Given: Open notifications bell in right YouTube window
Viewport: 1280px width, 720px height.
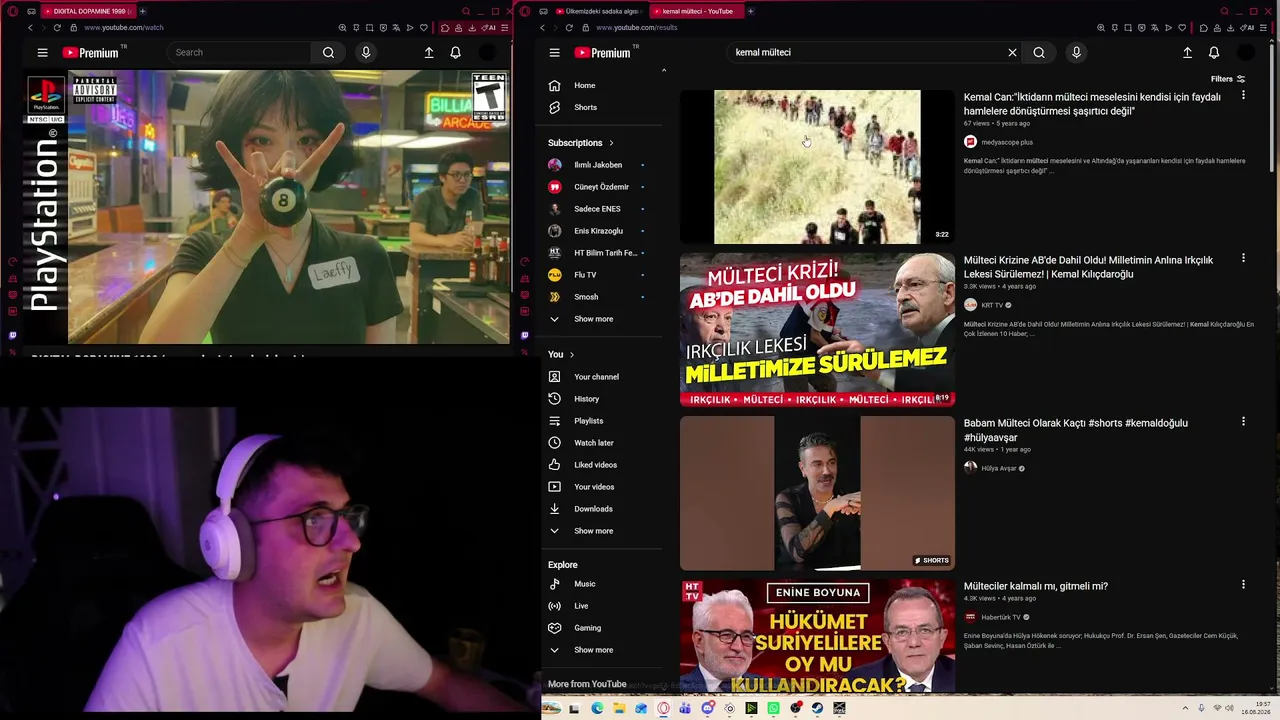Looking at the screenshot, I should (1214, 53).
